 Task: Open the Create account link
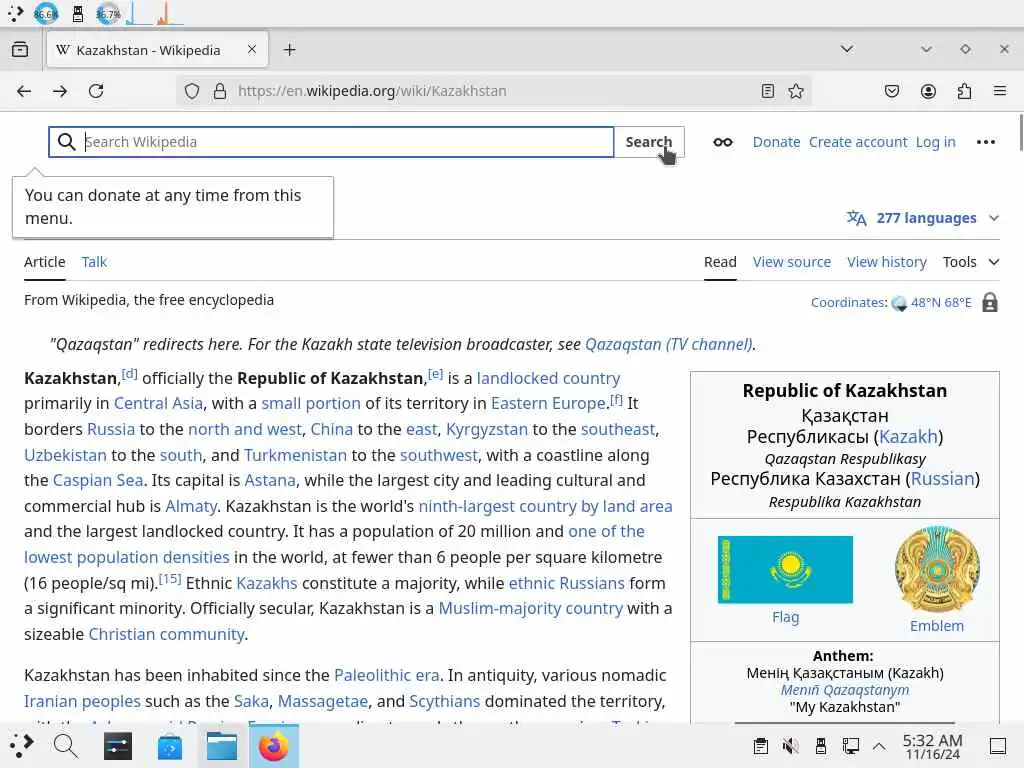click(x=858, y=142)
